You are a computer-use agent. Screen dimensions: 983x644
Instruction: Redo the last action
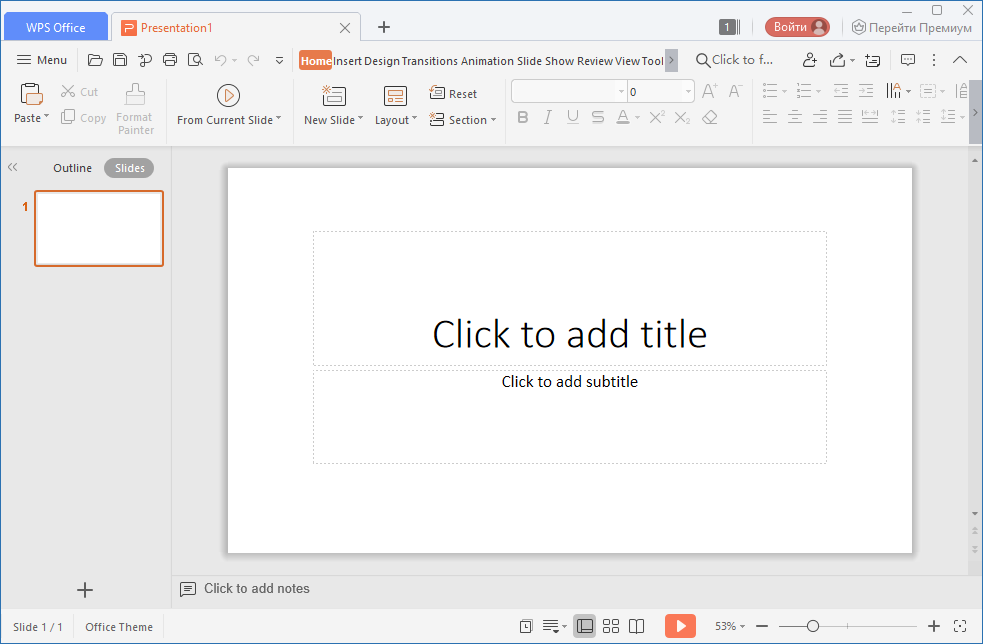coord(253,60)
